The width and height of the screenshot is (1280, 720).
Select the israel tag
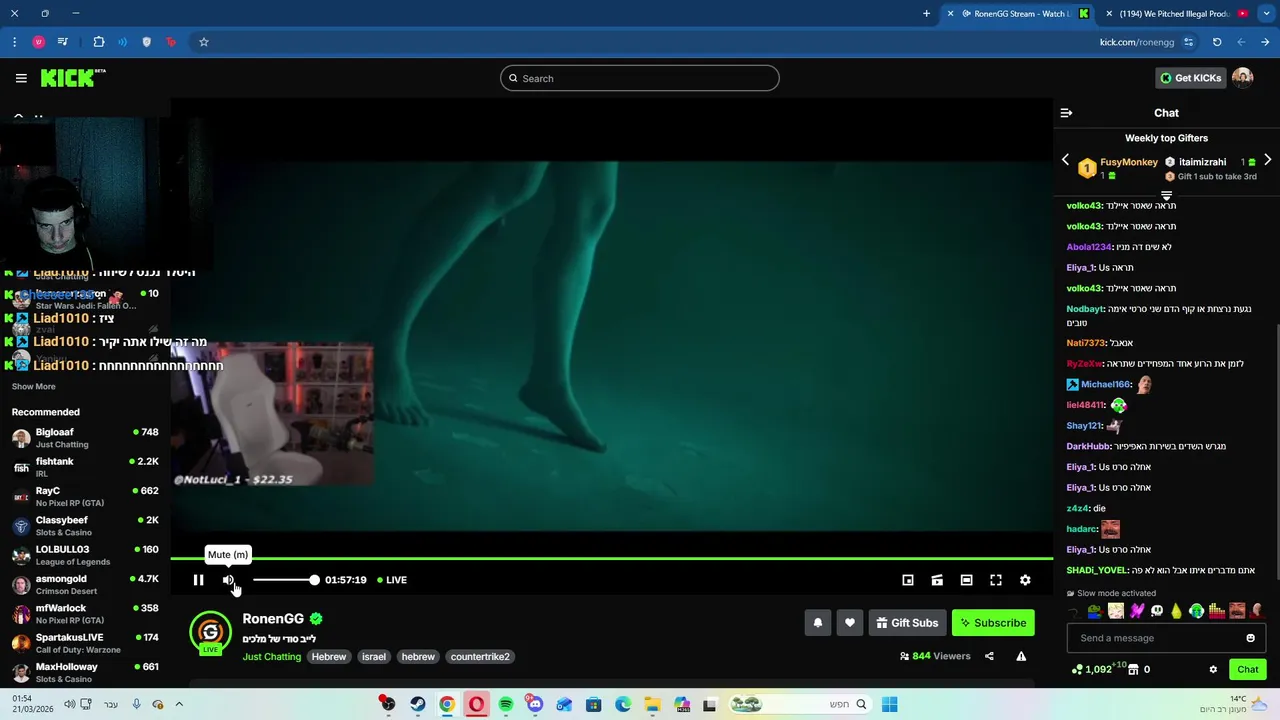point(374,657)
